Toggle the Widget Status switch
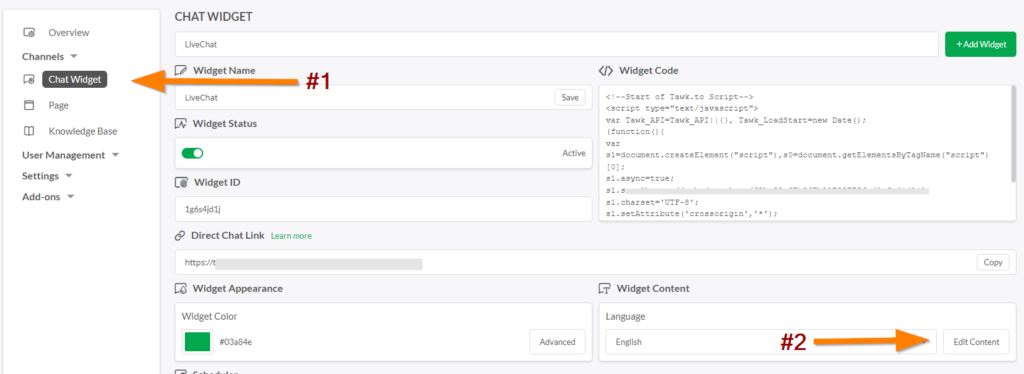This screenshot has width=1024, height=374. [193, 153]
